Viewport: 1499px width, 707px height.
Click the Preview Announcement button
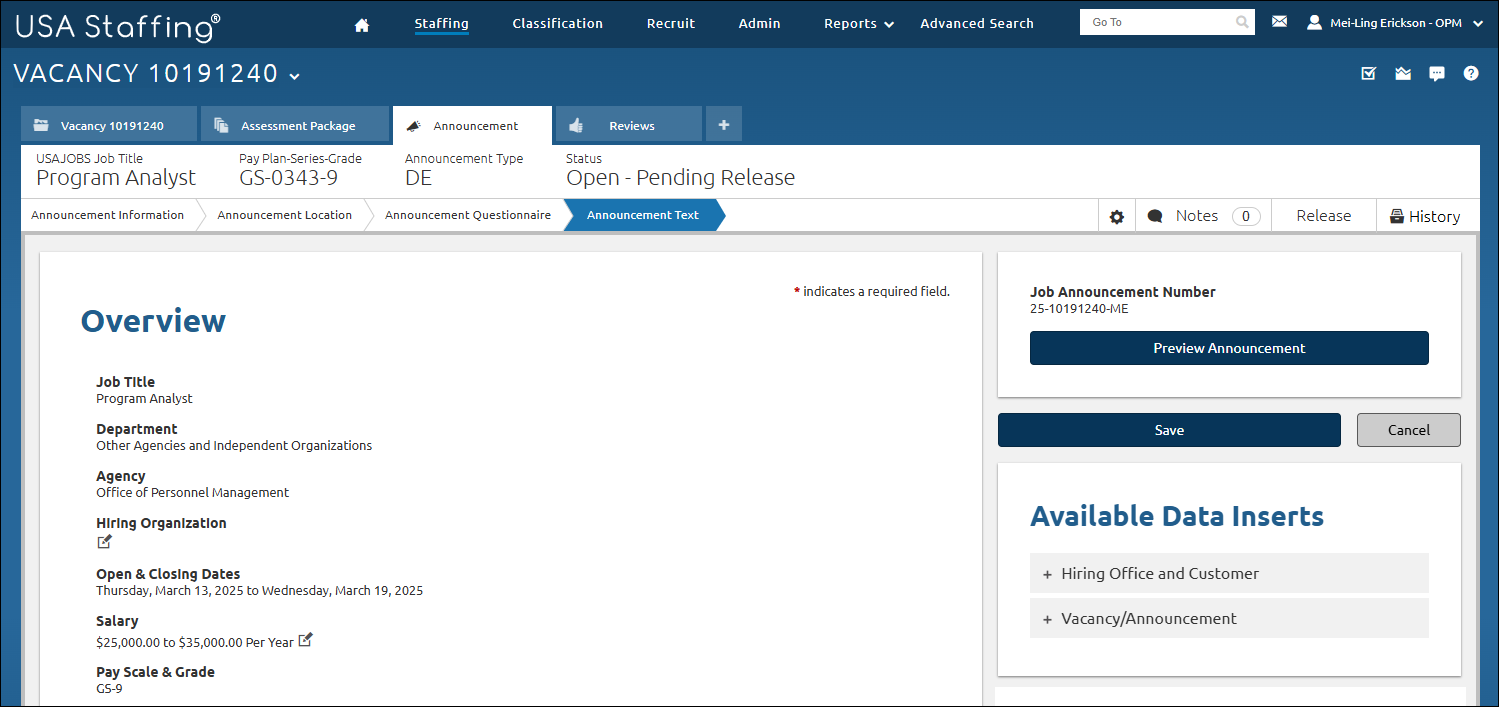tap(1229, 348)
